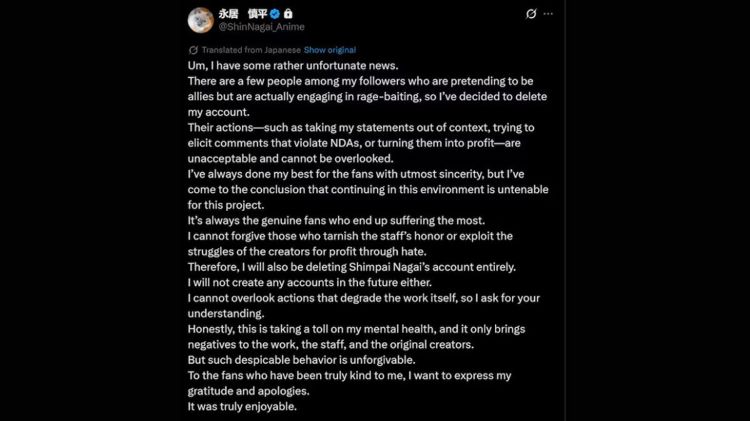The height and width of the screenshot is (421, 750).
Task: Click the 'Translated from Japanese' label
Action: (x=250, y=49)
